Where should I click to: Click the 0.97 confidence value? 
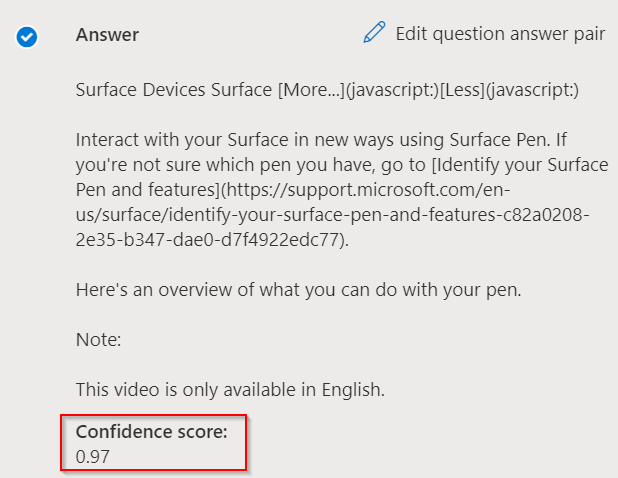pyautogui.click(x=92, y=457)
